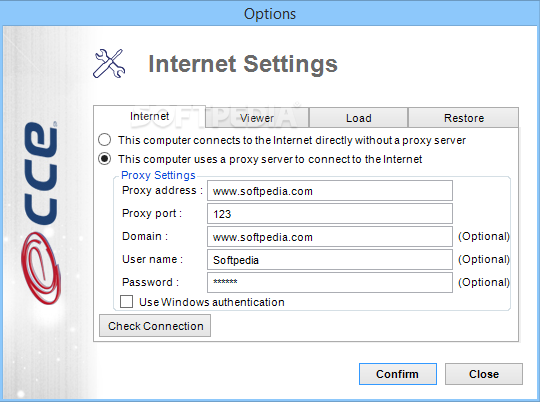Image resolution: width=540 pixels, height=402 pixels.
Task: Enable Use Windows authentication checkbox
Action: tap(126, 301)
